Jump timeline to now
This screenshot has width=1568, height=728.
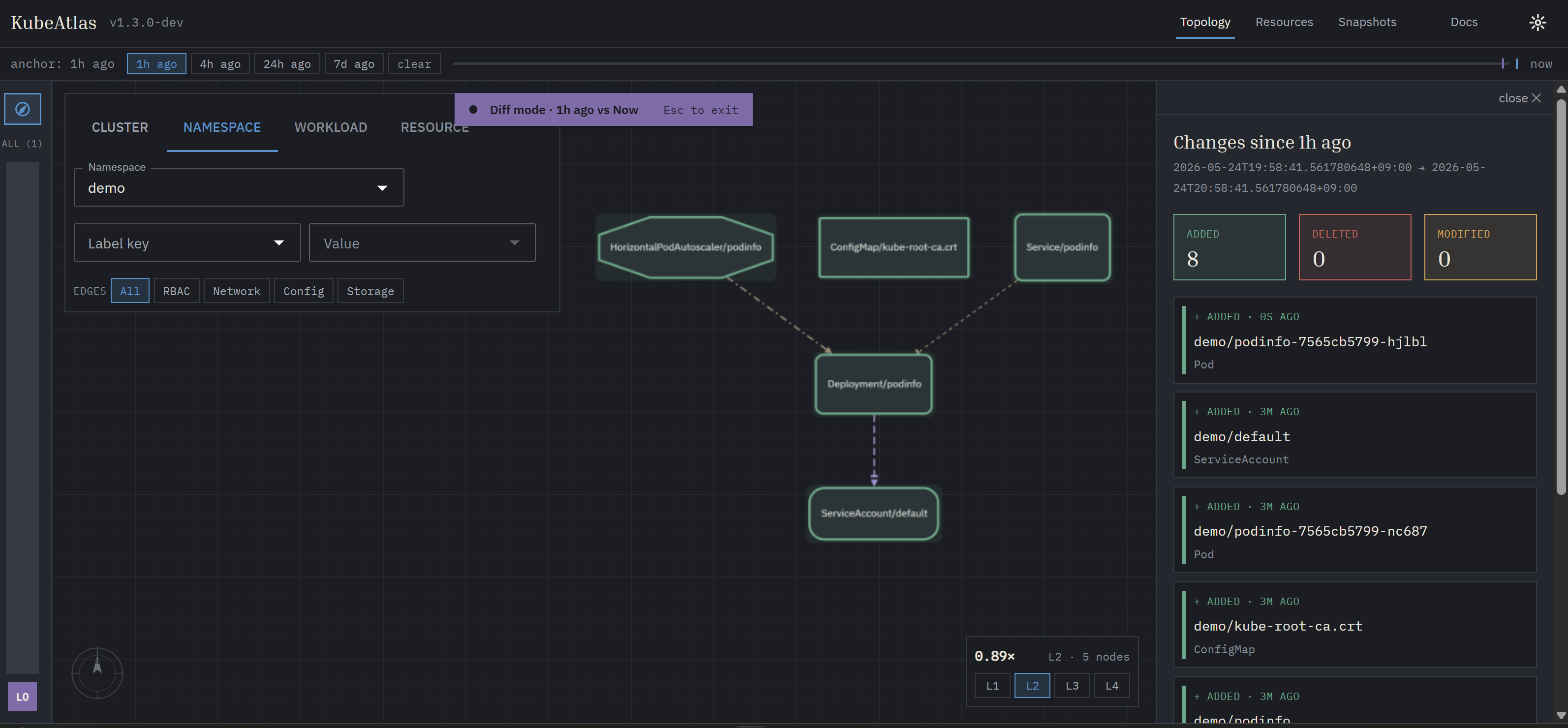[x=1541, y=64]
